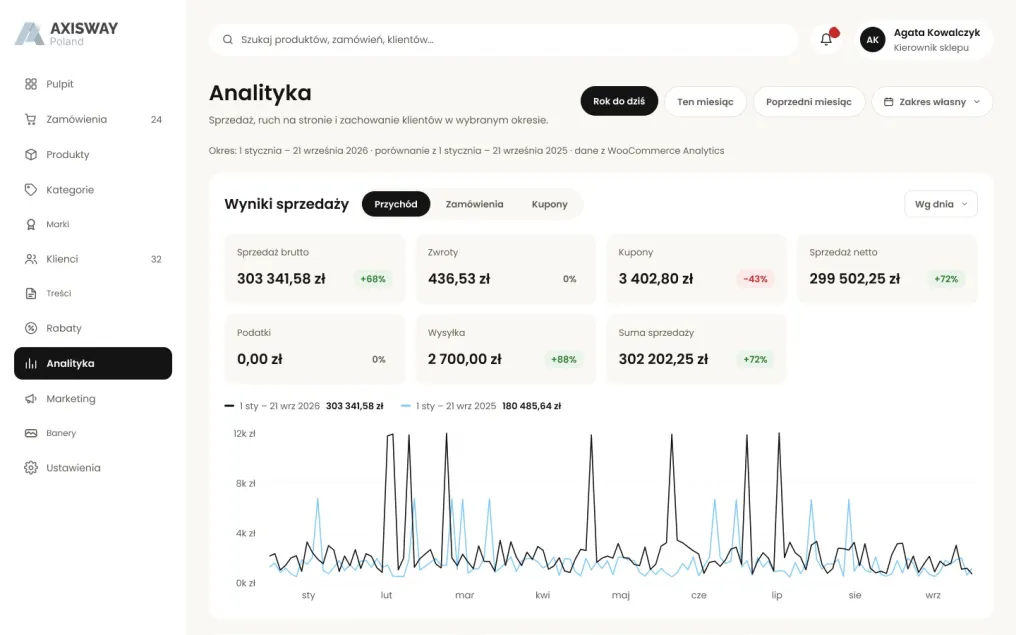Go to Zamówienia in the sidebar
This screenshot has height=635, width=1016.
pyautogui.click(x=93, y=119)
